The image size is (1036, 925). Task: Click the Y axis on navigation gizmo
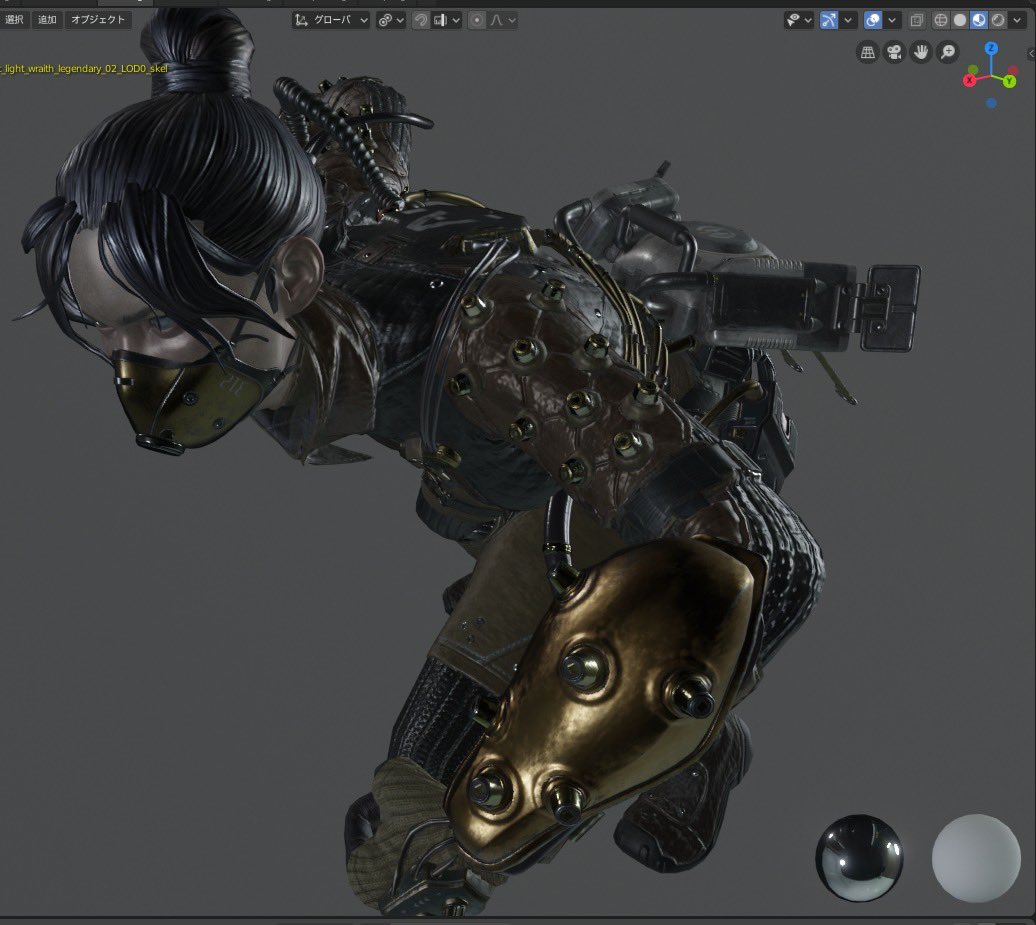point(1010,81)
